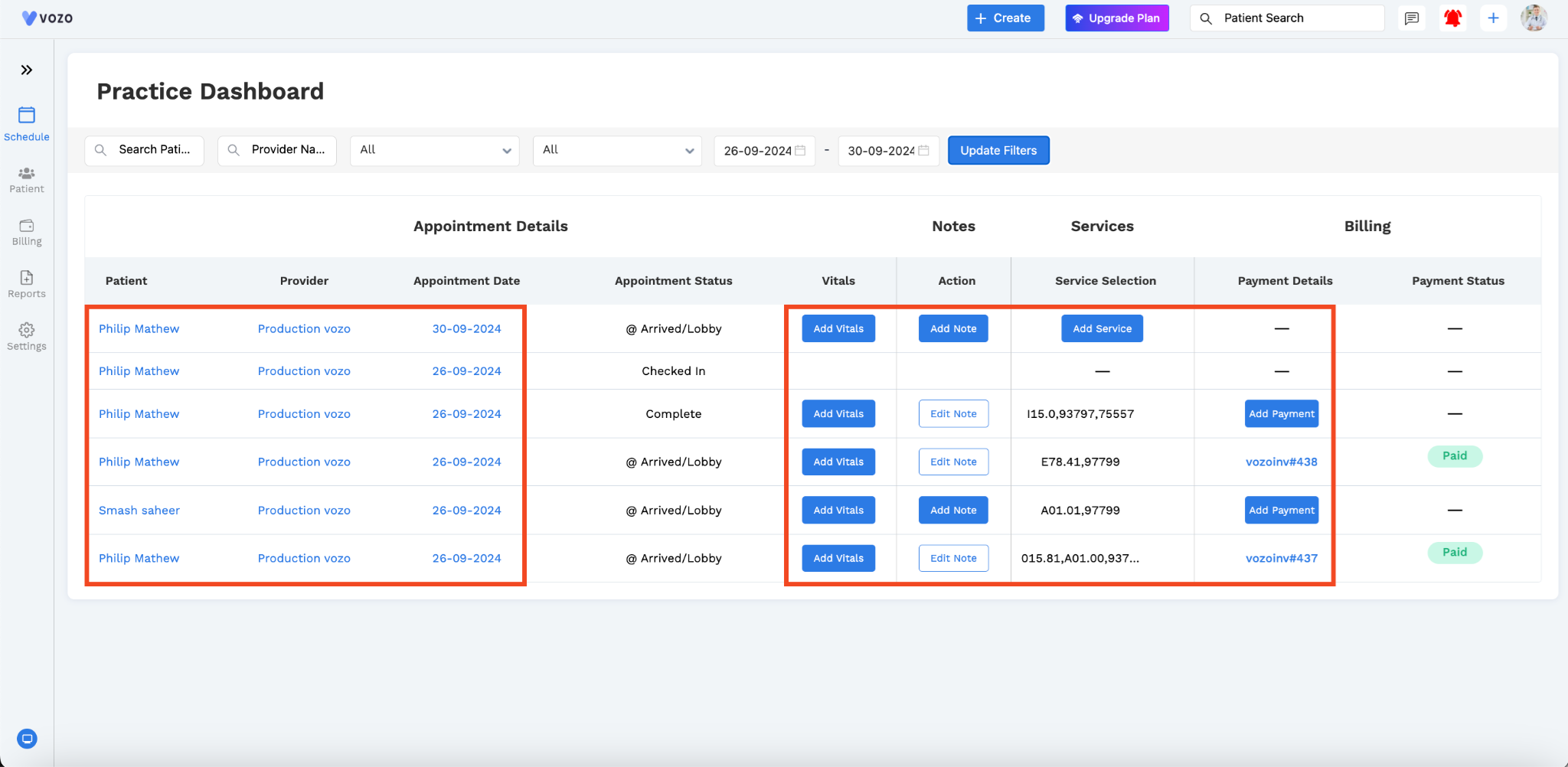Click Add Vitals in the vozoinv#438 row

click(838, 462)
